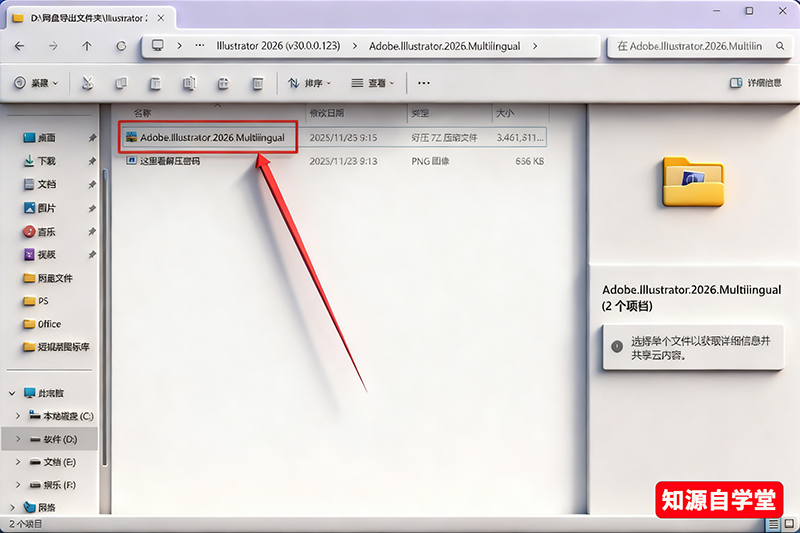Open the 新建 new item dropdown
800x533 pixels.
(x=36, y=83)
